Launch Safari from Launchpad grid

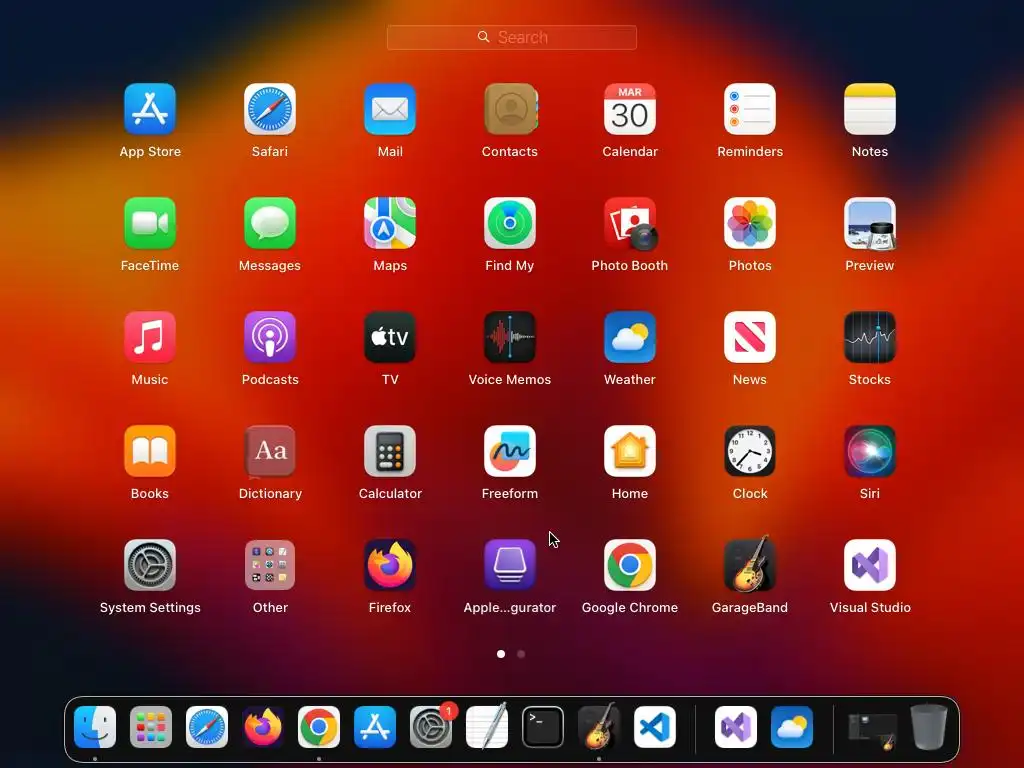point(270,109)
